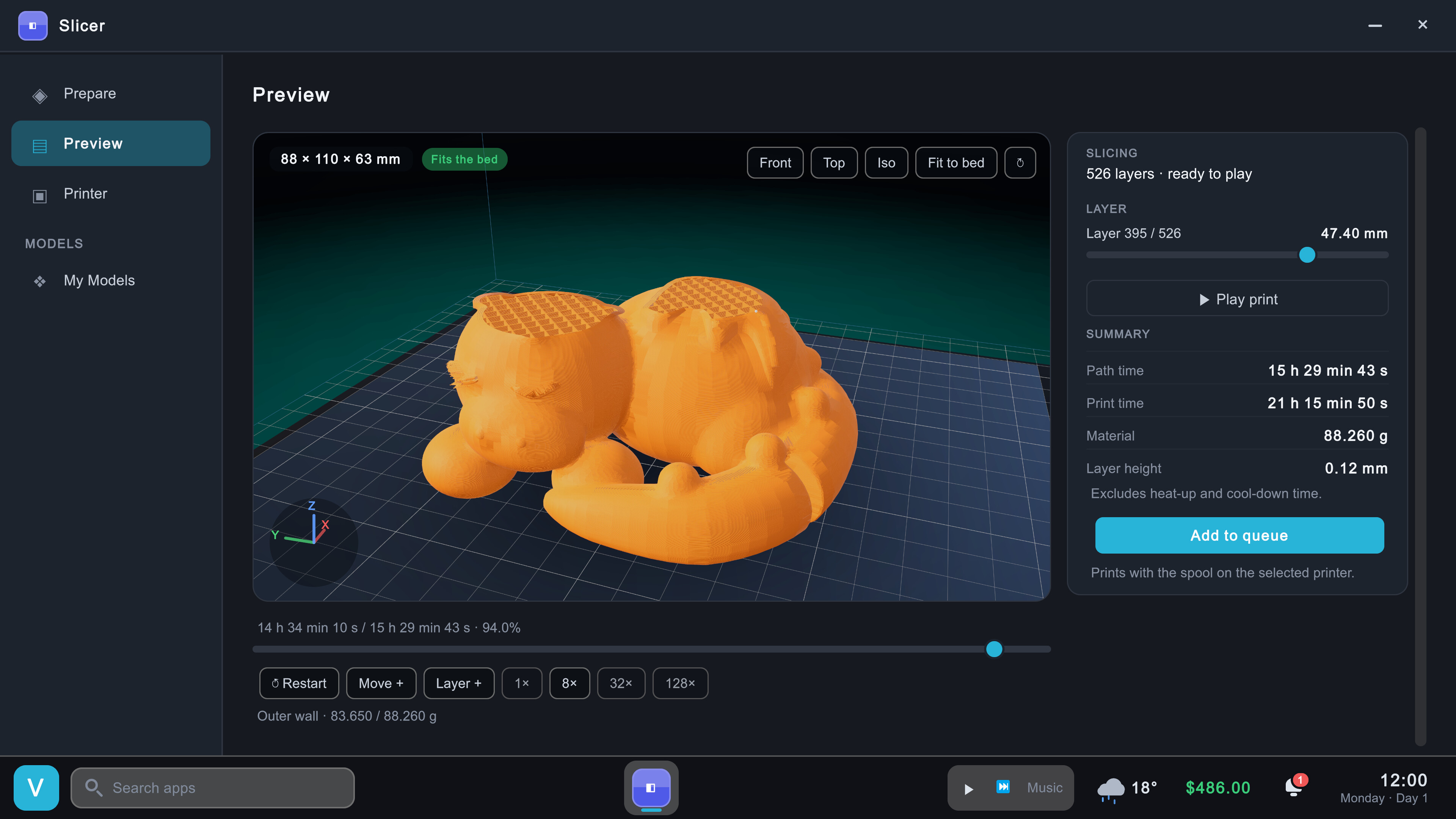Click the vertical scrollbar on the right

[1420, 436]
